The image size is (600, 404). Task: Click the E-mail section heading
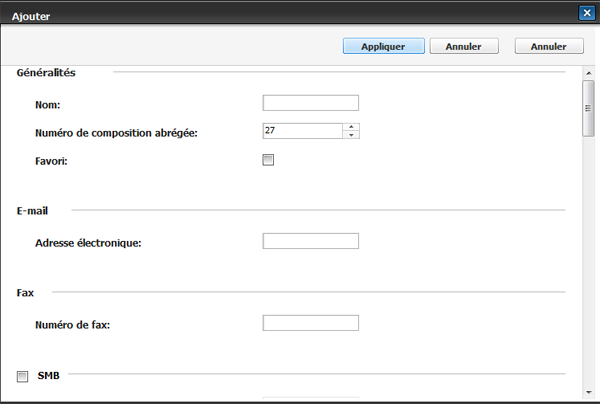pyautogui.click(x=32, y=211)
